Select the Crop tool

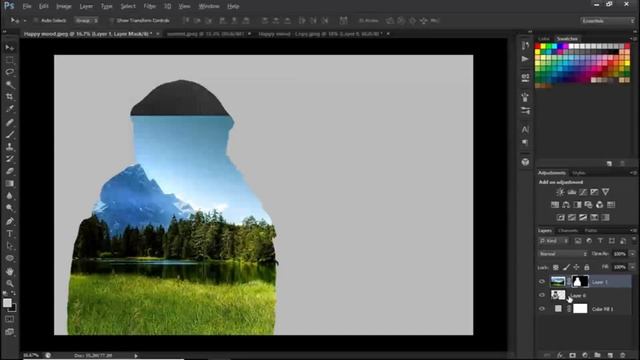pyautogui.click(x=10, y=97)
